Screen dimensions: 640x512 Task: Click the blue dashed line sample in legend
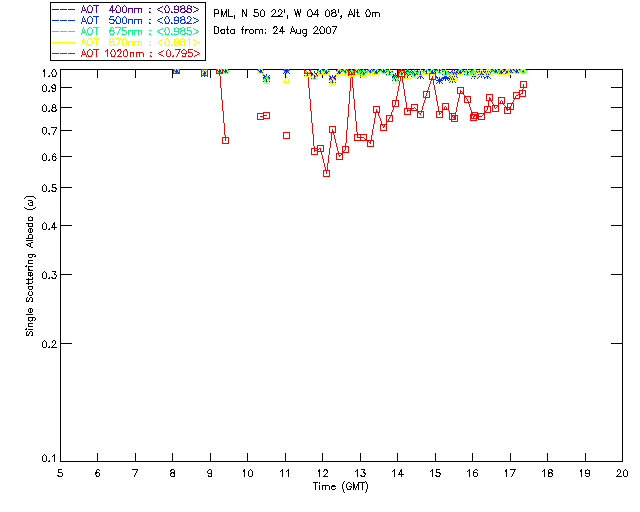point(64,20)
